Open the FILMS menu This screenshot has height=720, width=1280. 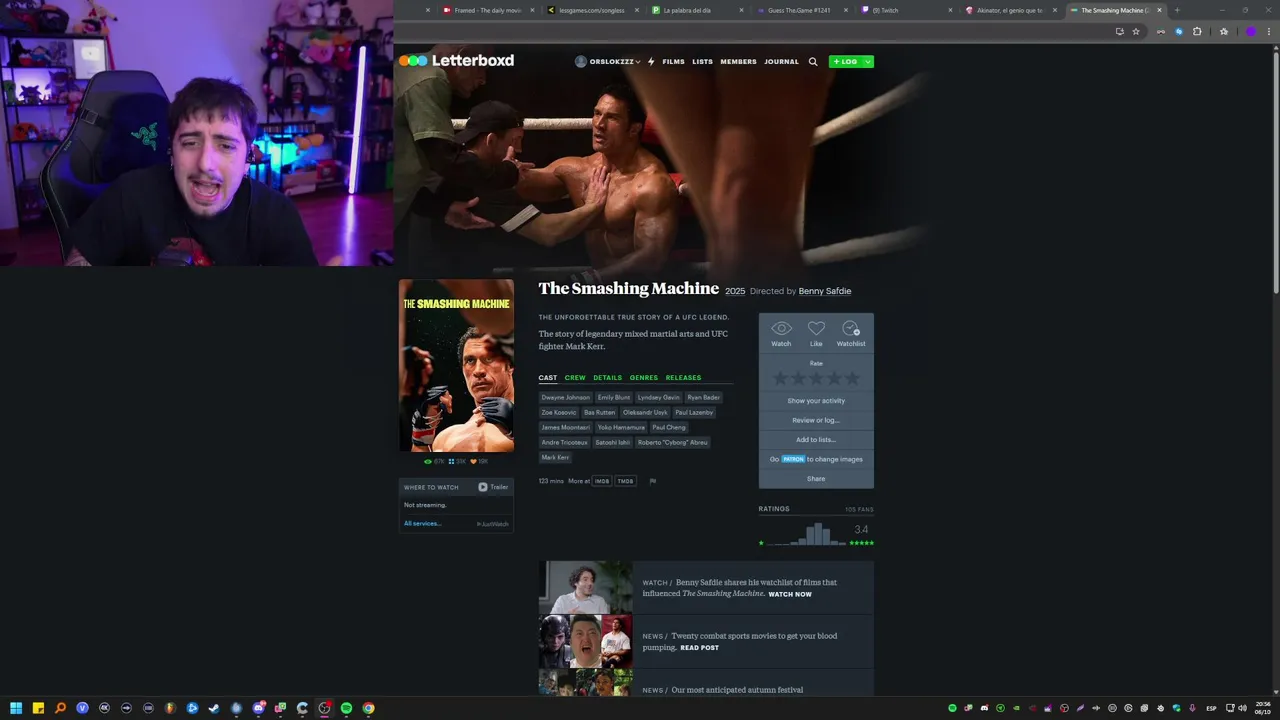(673, 62)
